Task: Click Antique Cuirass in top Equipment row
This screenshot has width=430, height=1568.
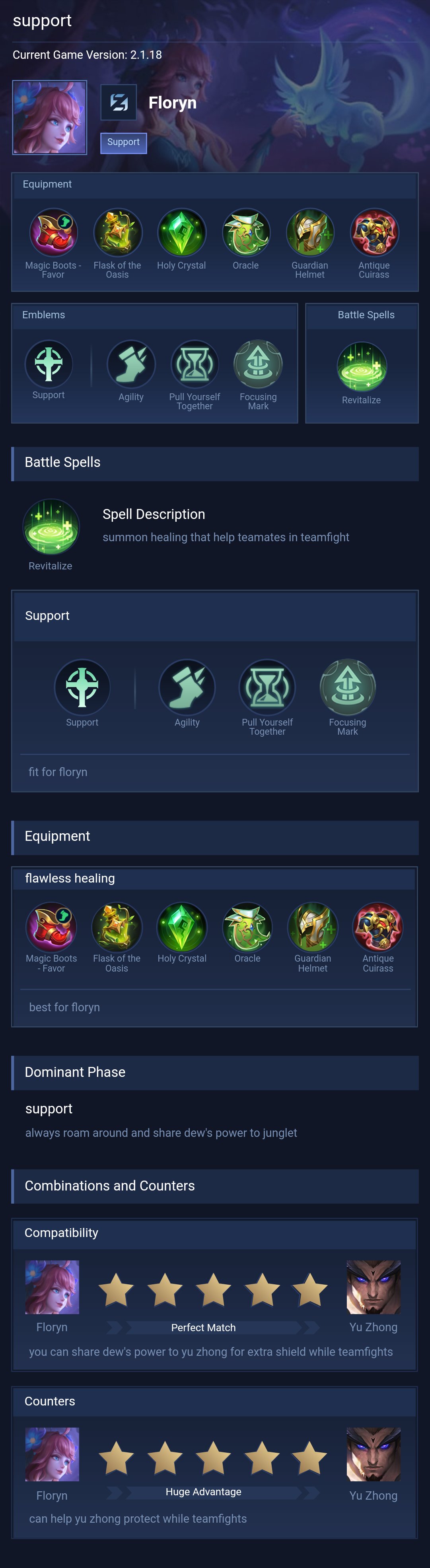Action: click(374, 232)
